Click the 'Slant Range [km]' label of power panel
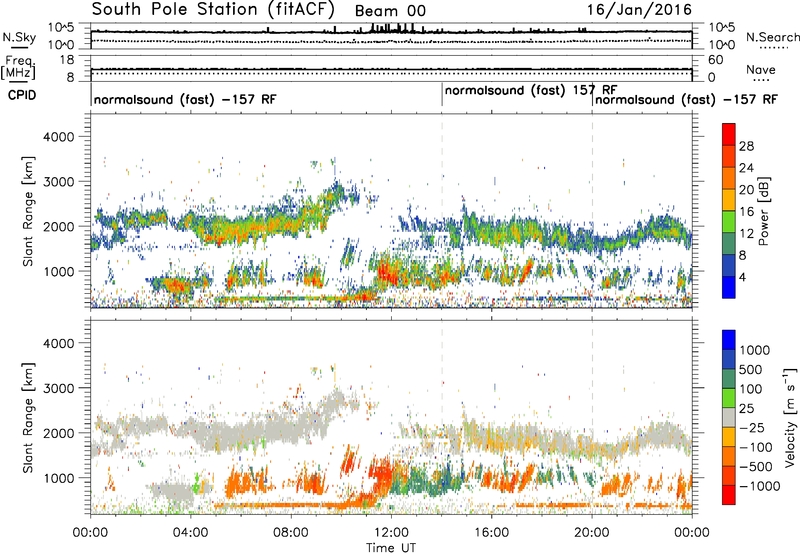 [28, 211]
